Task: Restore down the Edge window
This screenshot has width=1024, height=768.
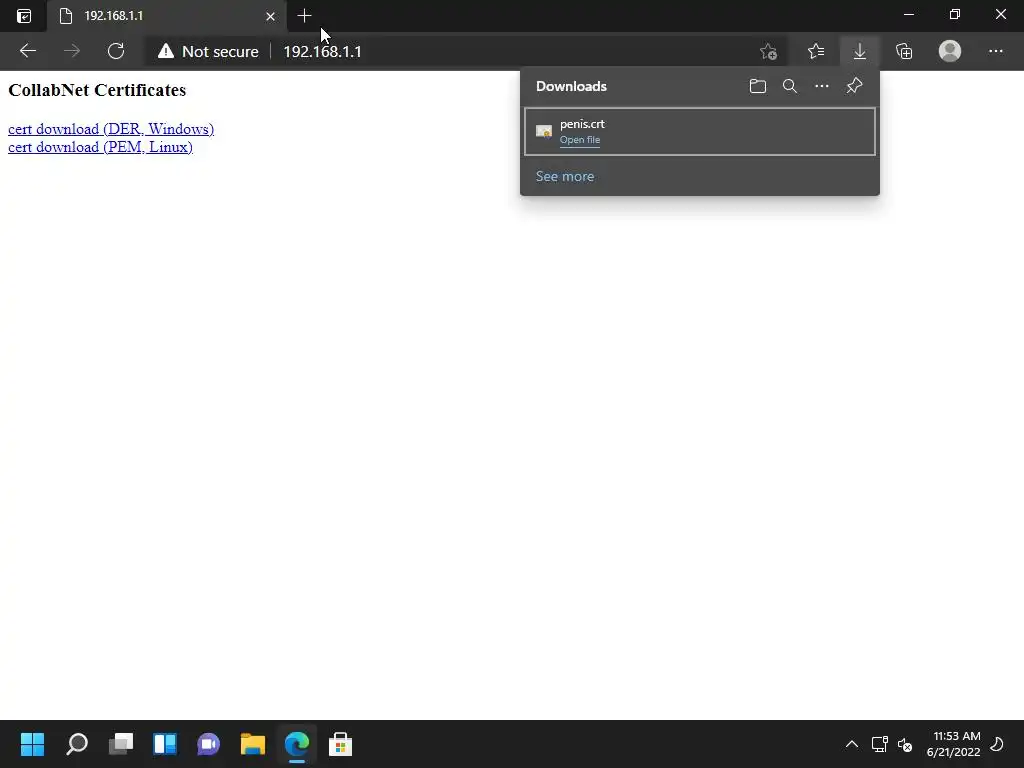Action: 955,14
